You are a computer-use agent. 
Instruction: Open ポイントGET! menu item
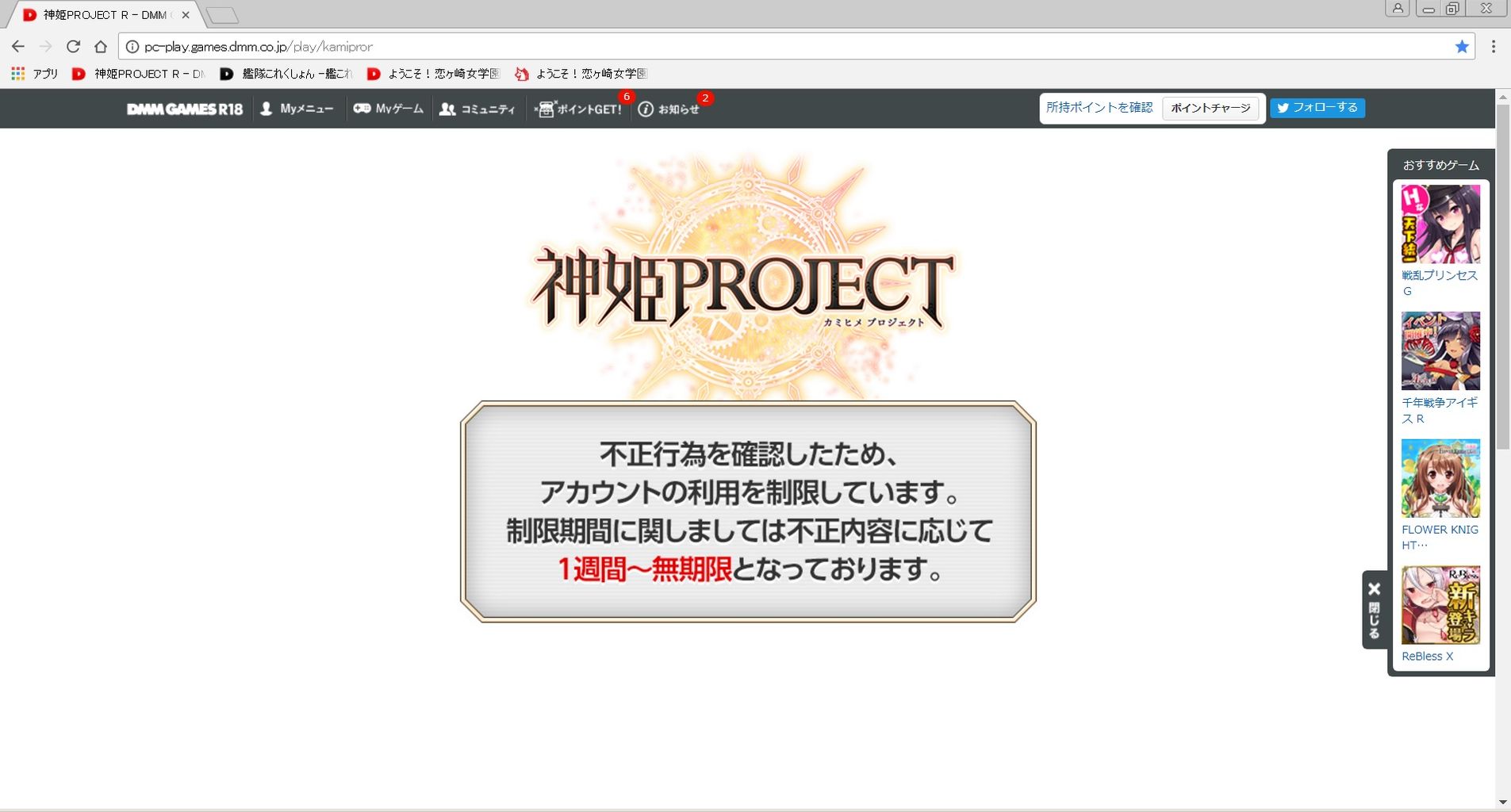click(578, 109)
